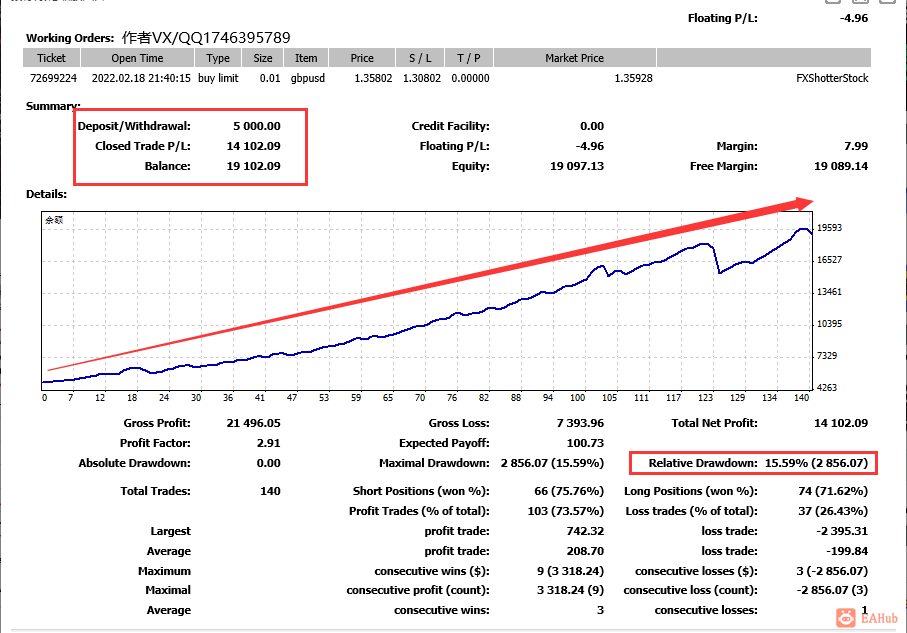The image size is (907, 633).
Task: Click largest loss trade value -2 395.31
Action: pyautogui.click(x=842, y=531)
